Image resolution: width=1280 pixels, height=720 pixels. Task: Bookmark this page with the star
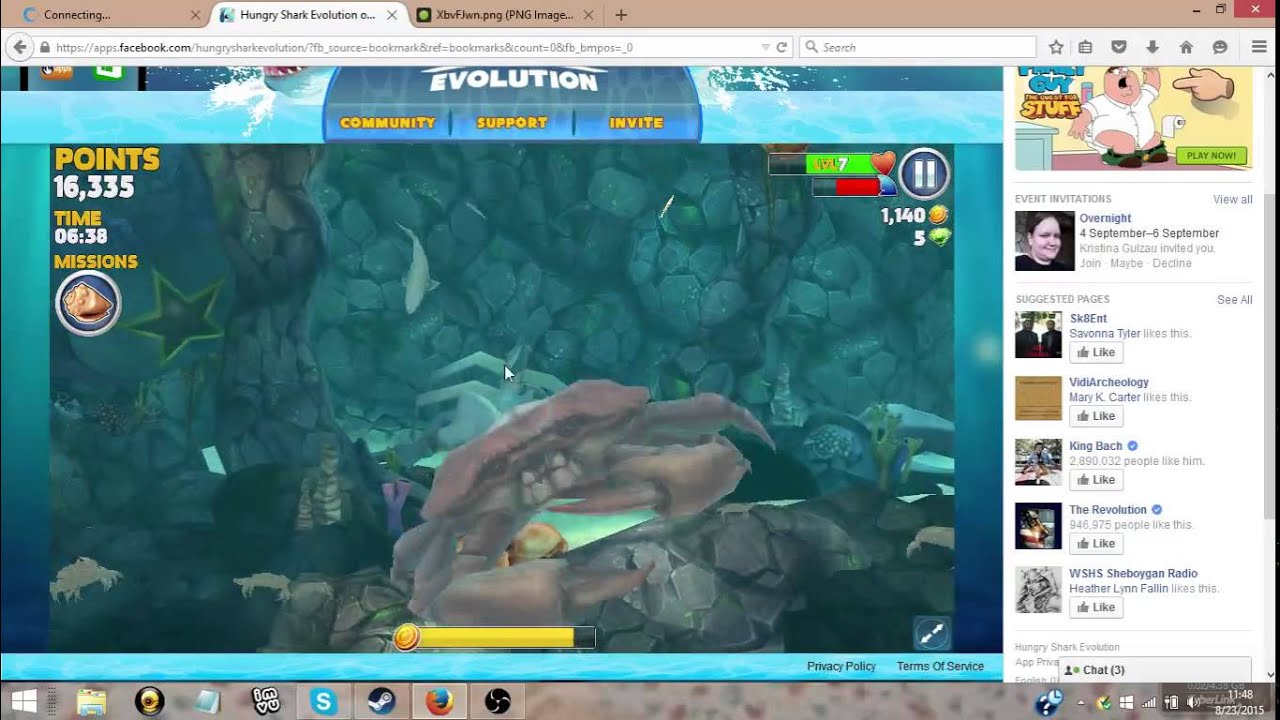click(1056, 47)
